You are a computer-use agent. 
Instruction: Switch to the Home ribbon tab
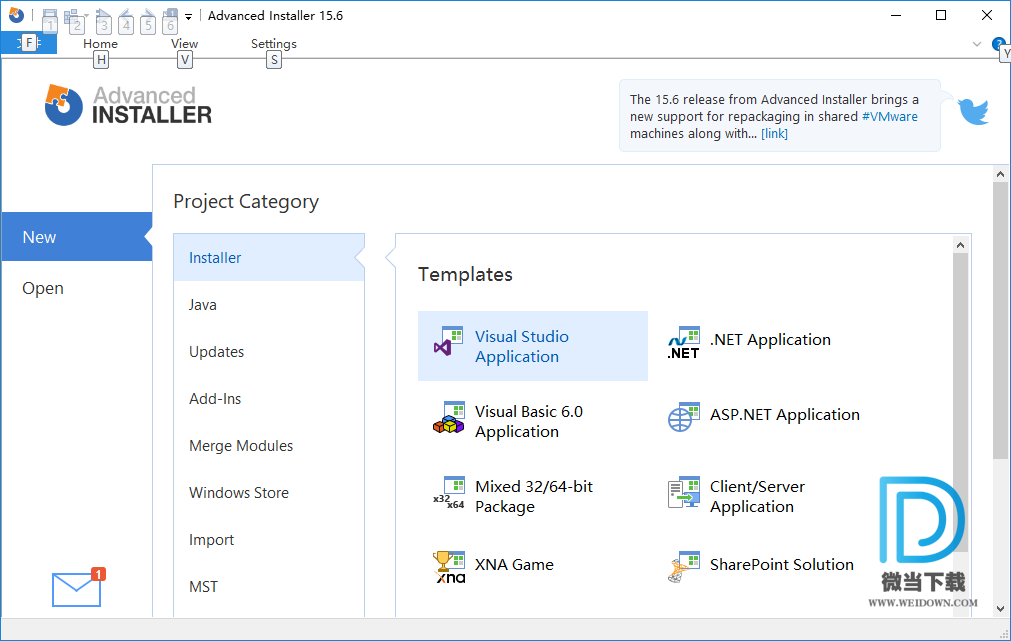click(101, 44)
